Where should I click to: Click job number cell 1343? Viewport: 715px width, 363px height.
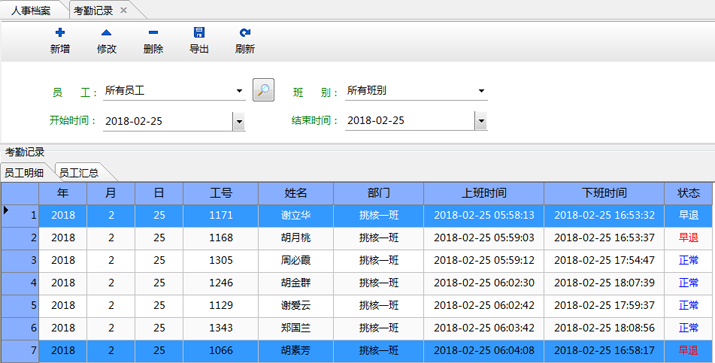[221, 328]
